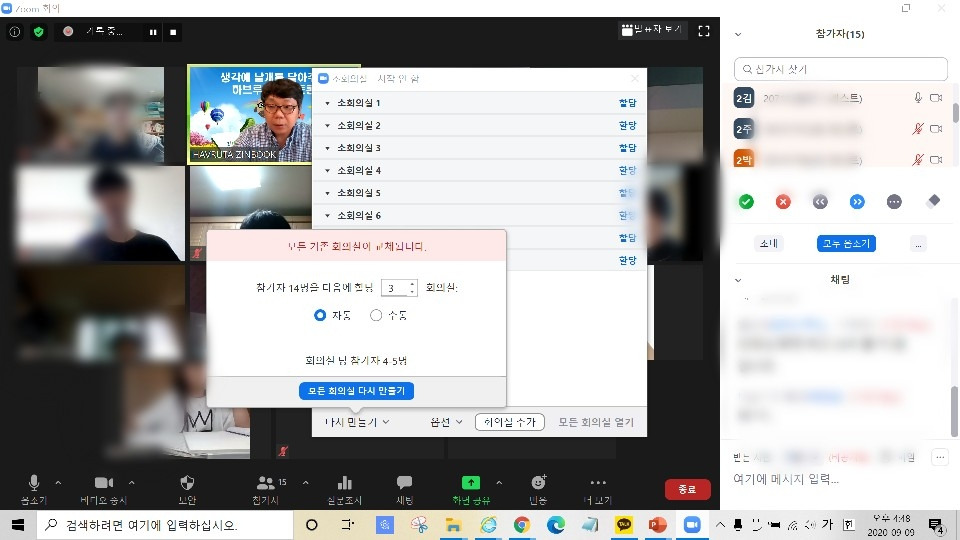Open the Polls bar chart icon
Image resolution: width=960 pixels, height=540 pixels.
[x=345, y=483]
